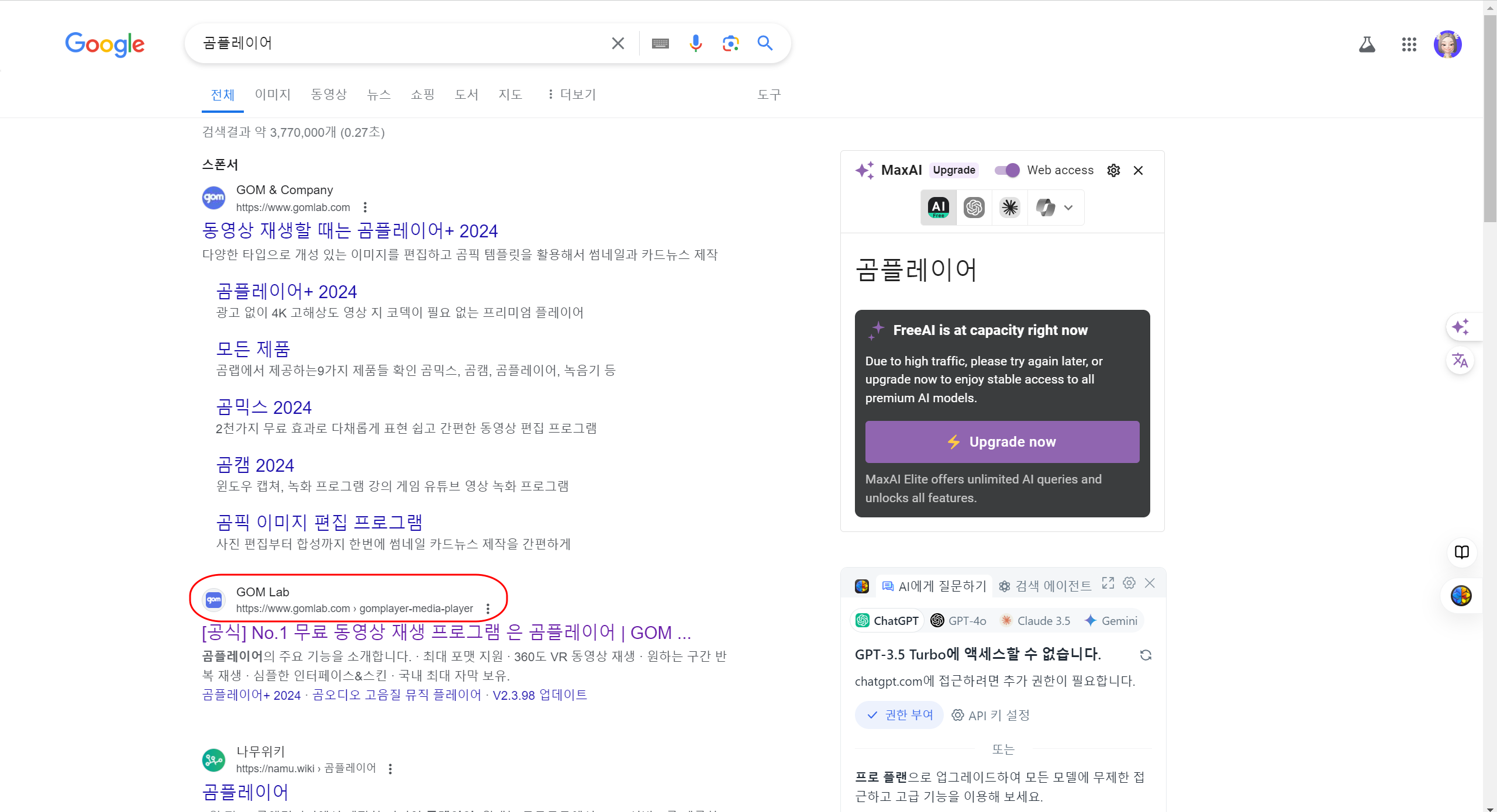
Task: Open the 이미지 search tab
Action: pos(273,95)
